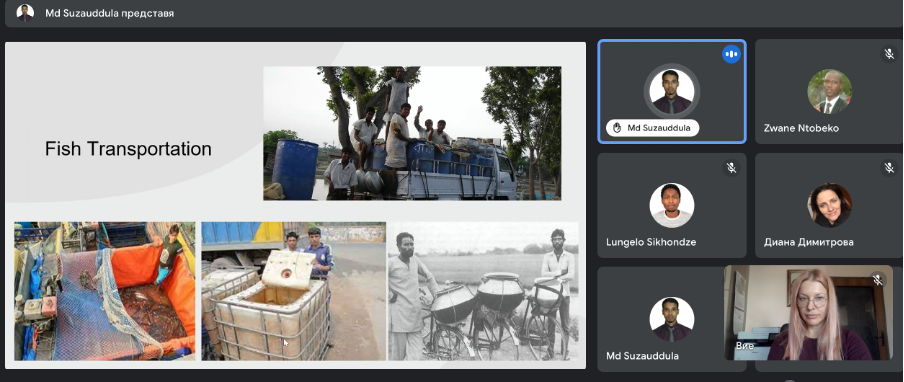Click the presenter avatar in the top bar

tap(25, 13)
